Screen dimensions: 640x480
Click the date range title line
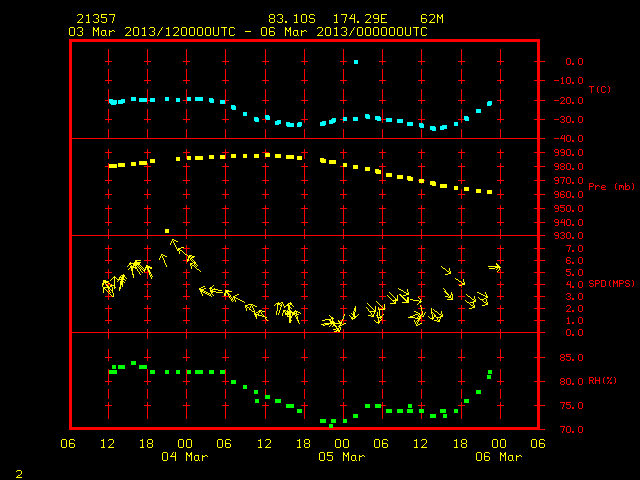tap(248, 32)
